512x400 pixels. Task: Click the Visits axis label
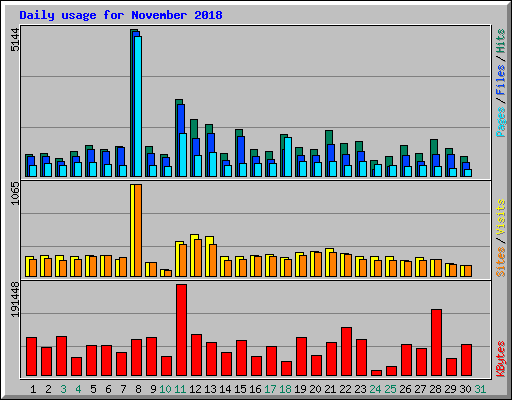(x=500, y=217)
